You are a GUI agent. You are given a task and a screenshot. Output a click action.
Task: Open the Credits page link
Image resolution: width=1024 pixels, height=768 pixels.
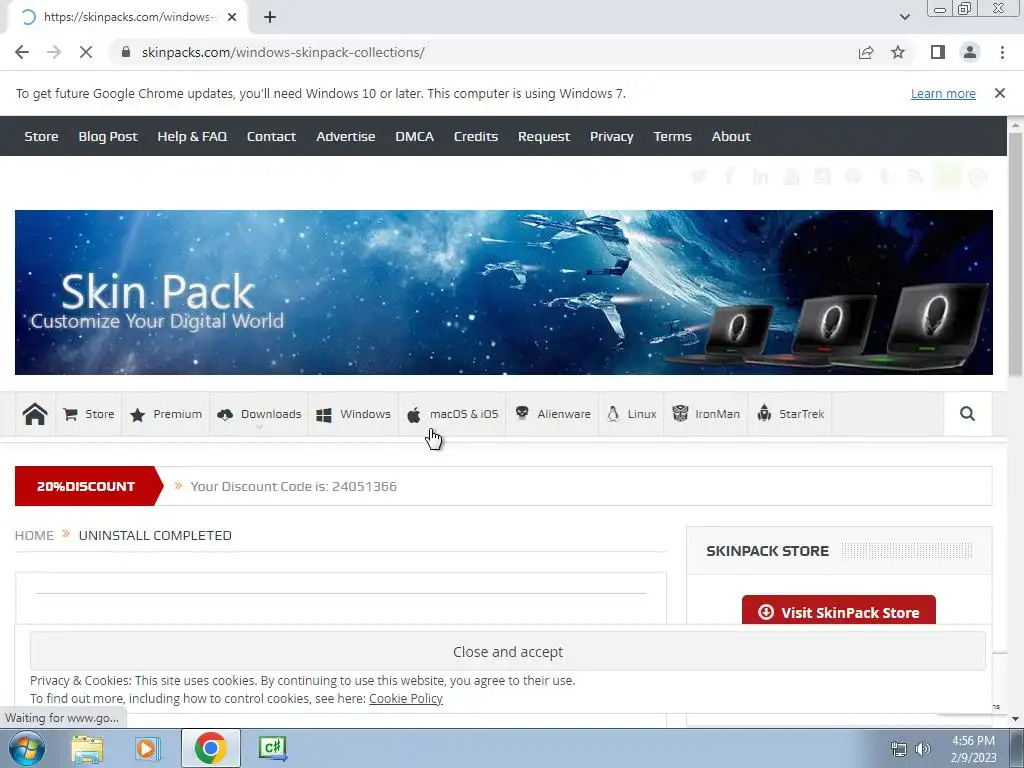pyautogui.click(x=475, y=136)
